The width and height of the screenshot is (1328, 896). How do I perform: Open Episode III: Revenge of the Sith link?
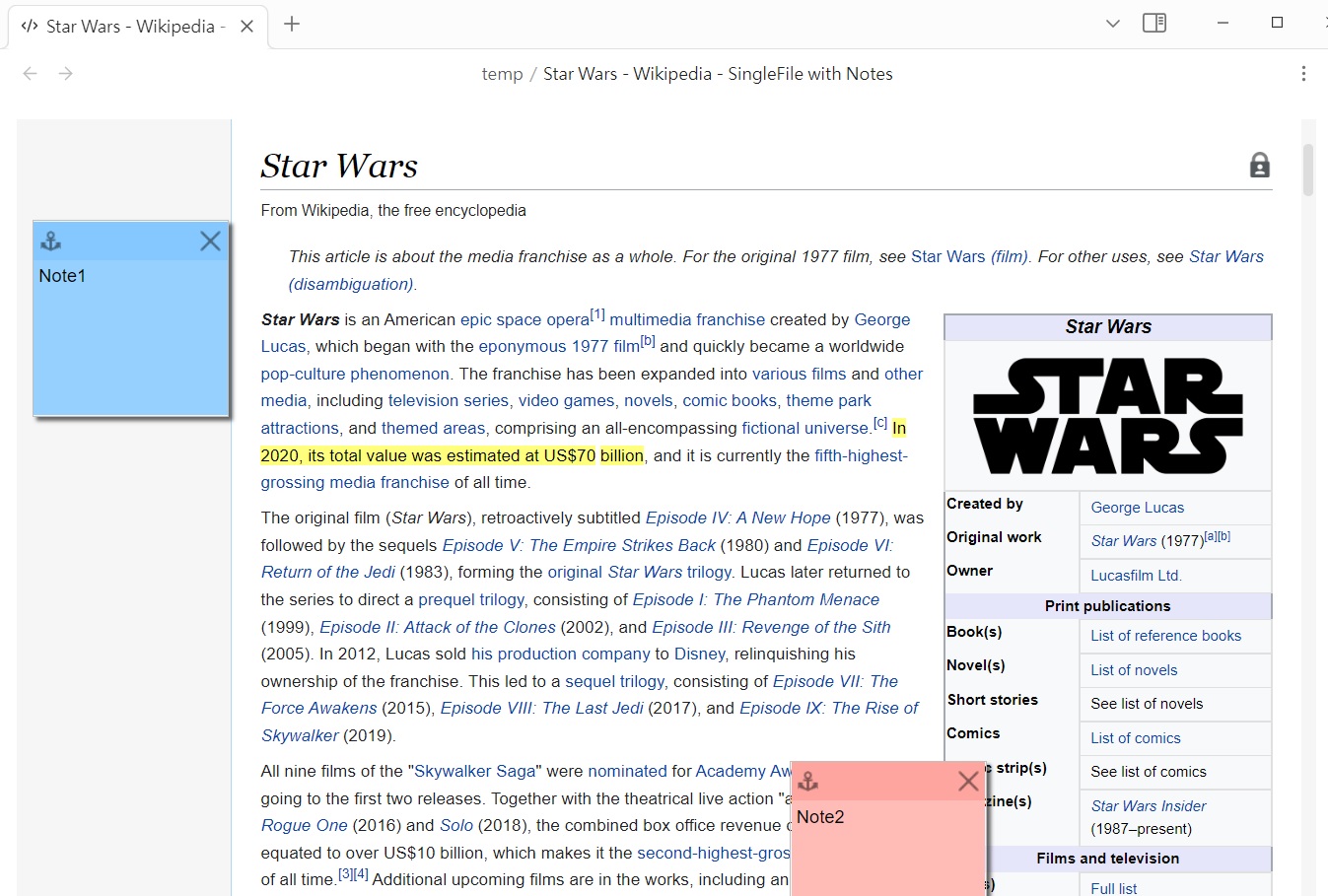pos(771,627)
